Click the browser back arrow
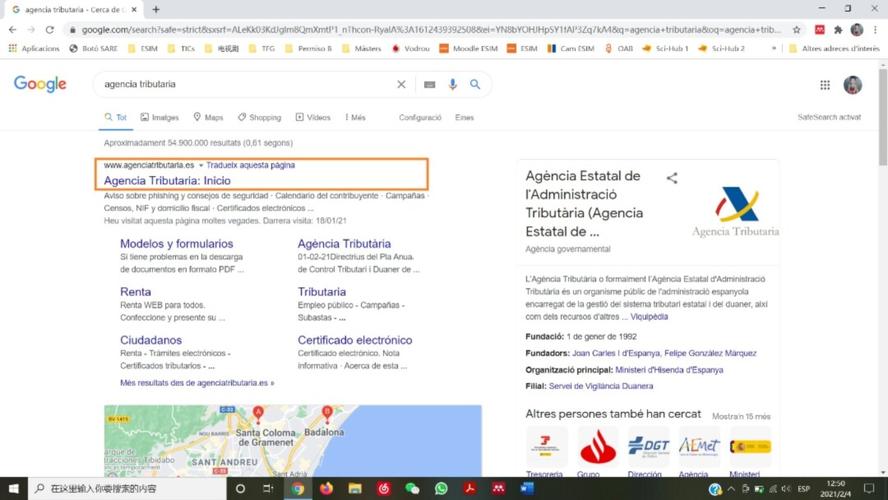The height and width of the screenshot is (500, 888). tap(12, 29)
